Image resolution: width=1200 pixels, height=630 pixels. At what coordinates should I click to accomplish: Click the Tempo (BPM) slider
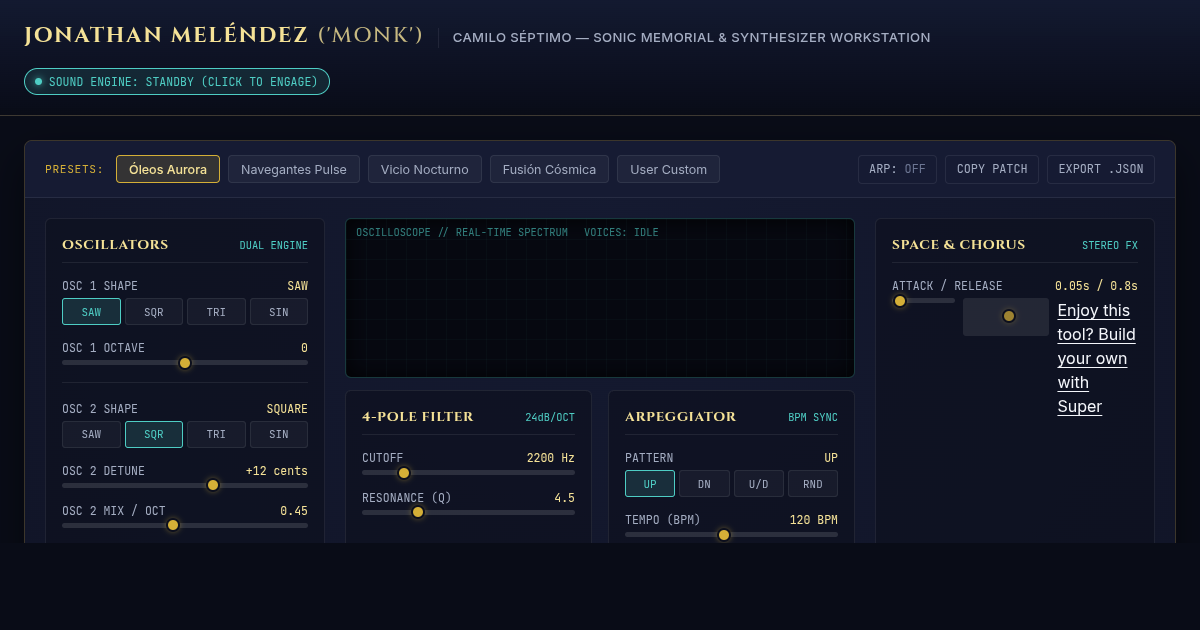731,535
